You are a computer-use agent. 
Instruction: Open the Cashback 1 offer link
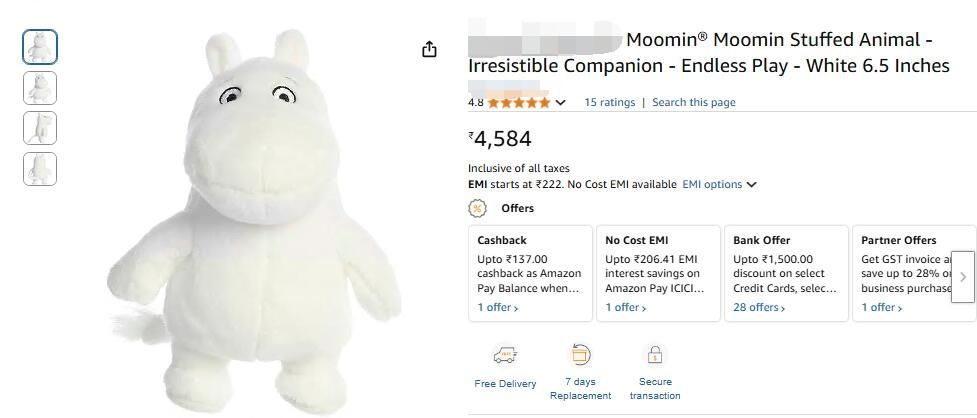coord(497,307)
